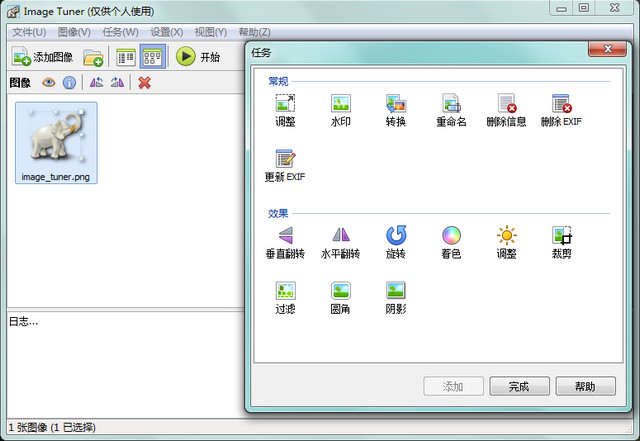Click the rotate-right flip icon in image bar
Image resolution: width=640 pixels, height=441 pixels.
pyautogui.click(x=117, y=83)
